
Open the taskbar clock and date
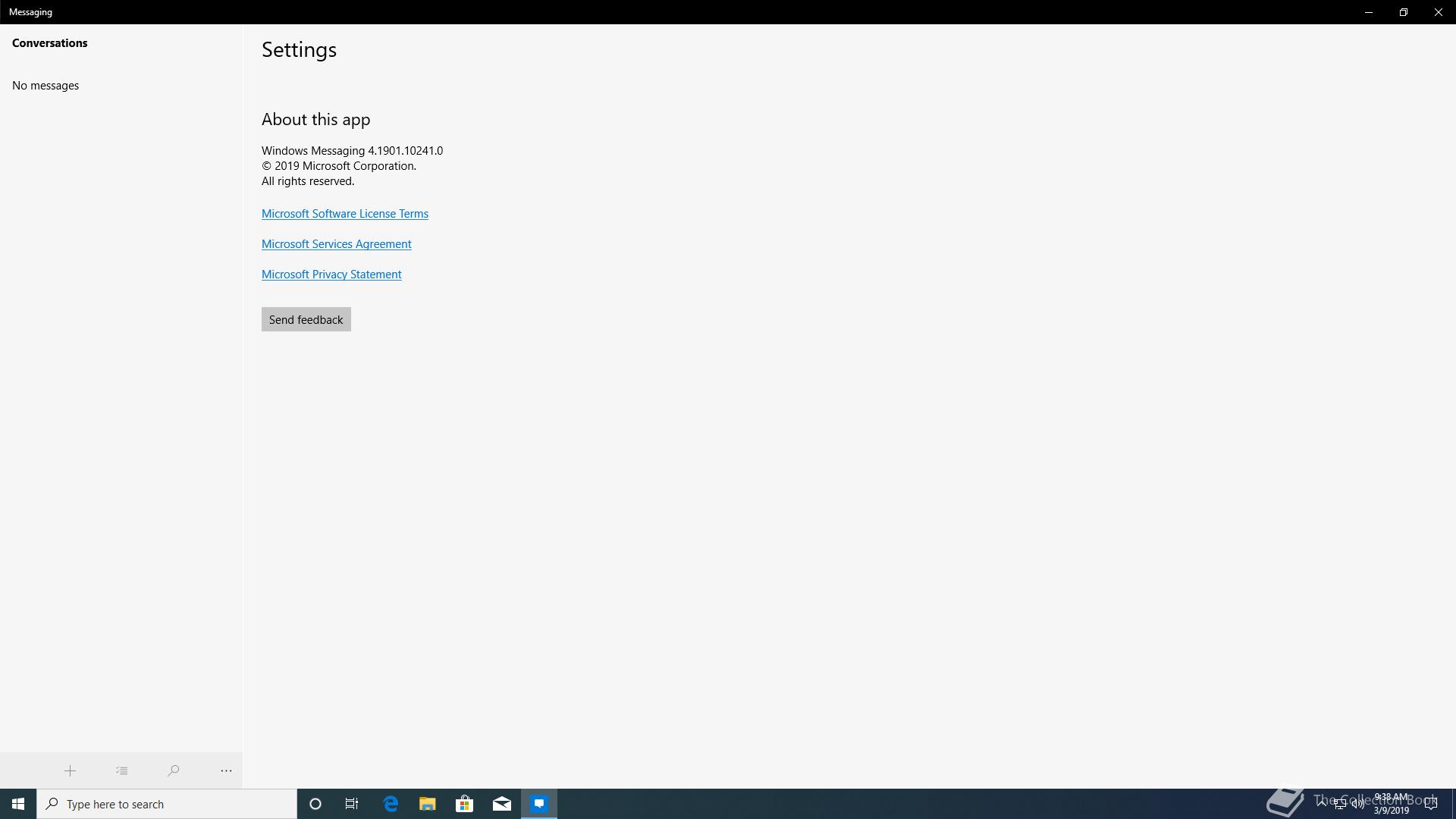click(x=1391, y=804)
